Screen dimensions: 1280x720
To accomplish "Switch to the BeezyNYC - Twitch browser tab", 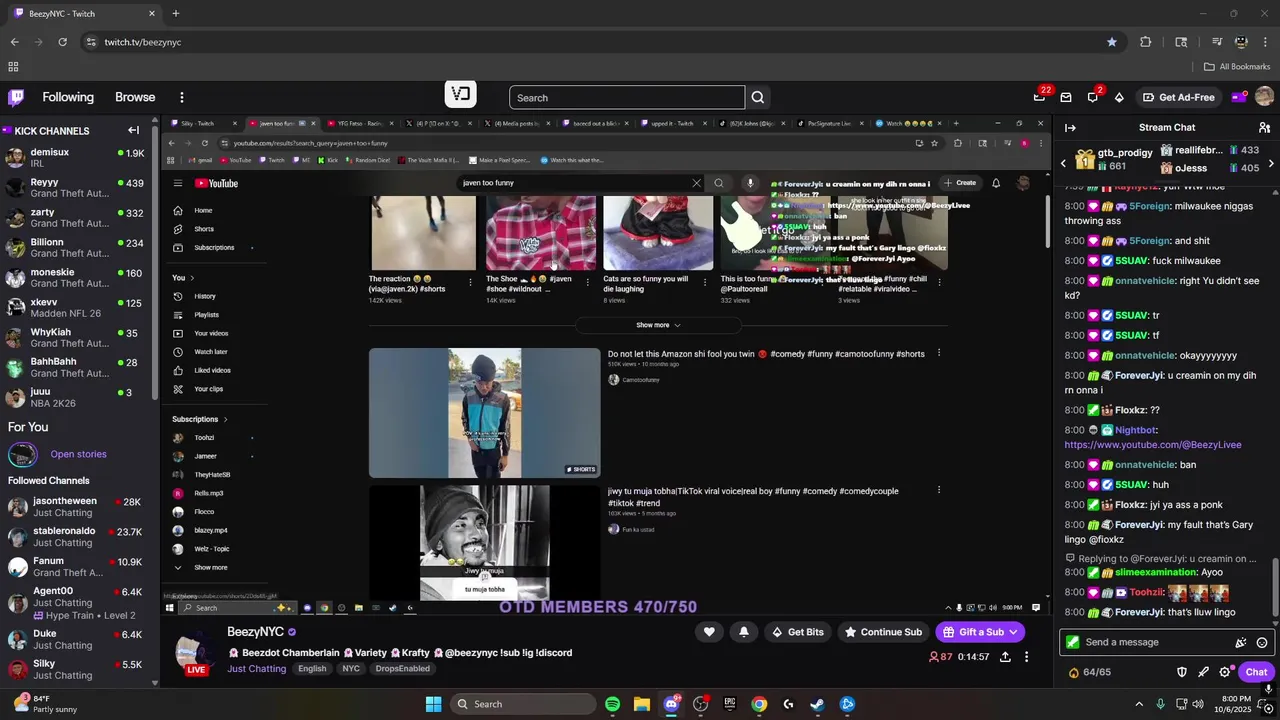I will (x=85, y=14).
